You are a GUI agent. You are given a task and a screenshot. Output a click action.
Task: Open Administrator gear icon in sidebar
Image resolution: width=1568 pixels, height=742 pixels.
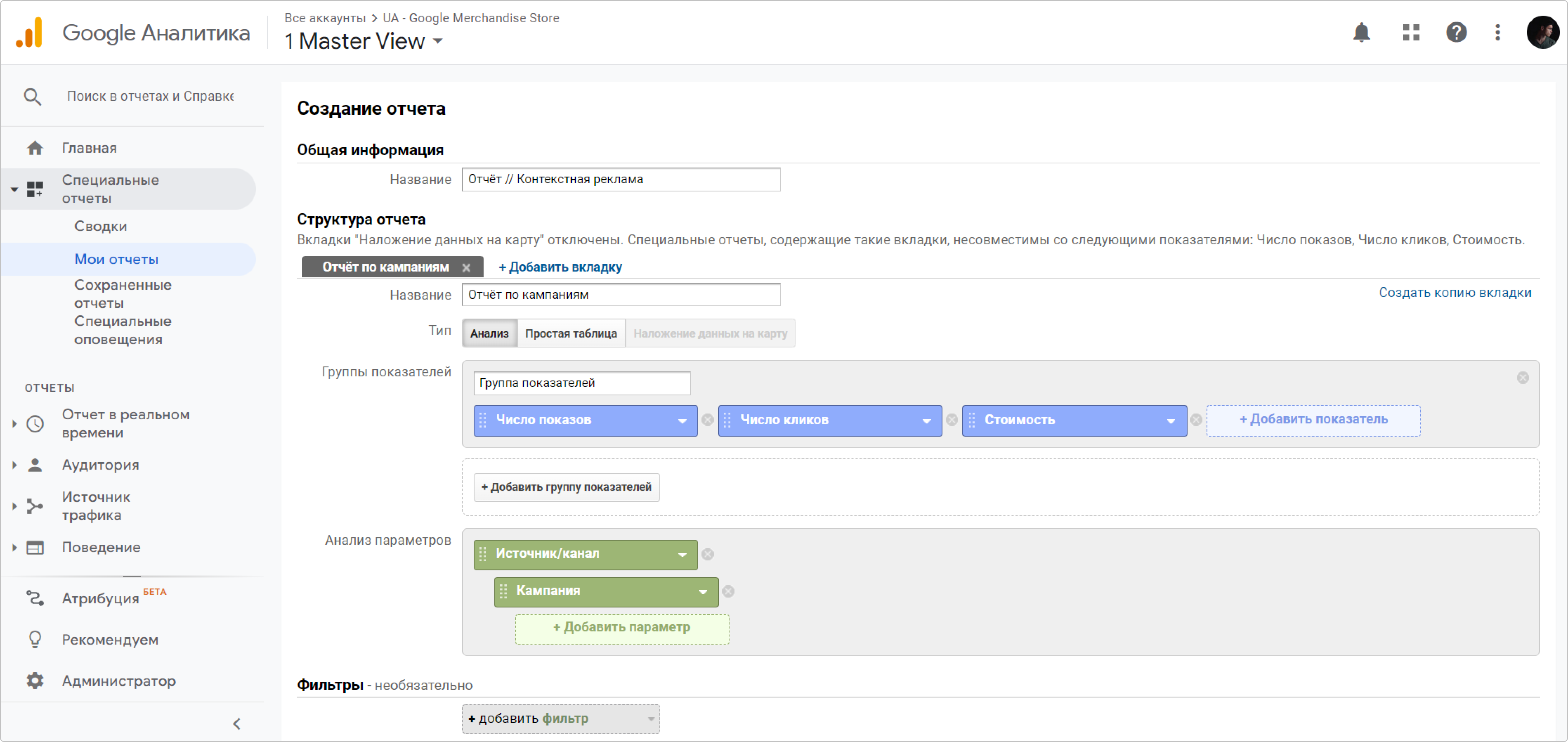point(35,681)
